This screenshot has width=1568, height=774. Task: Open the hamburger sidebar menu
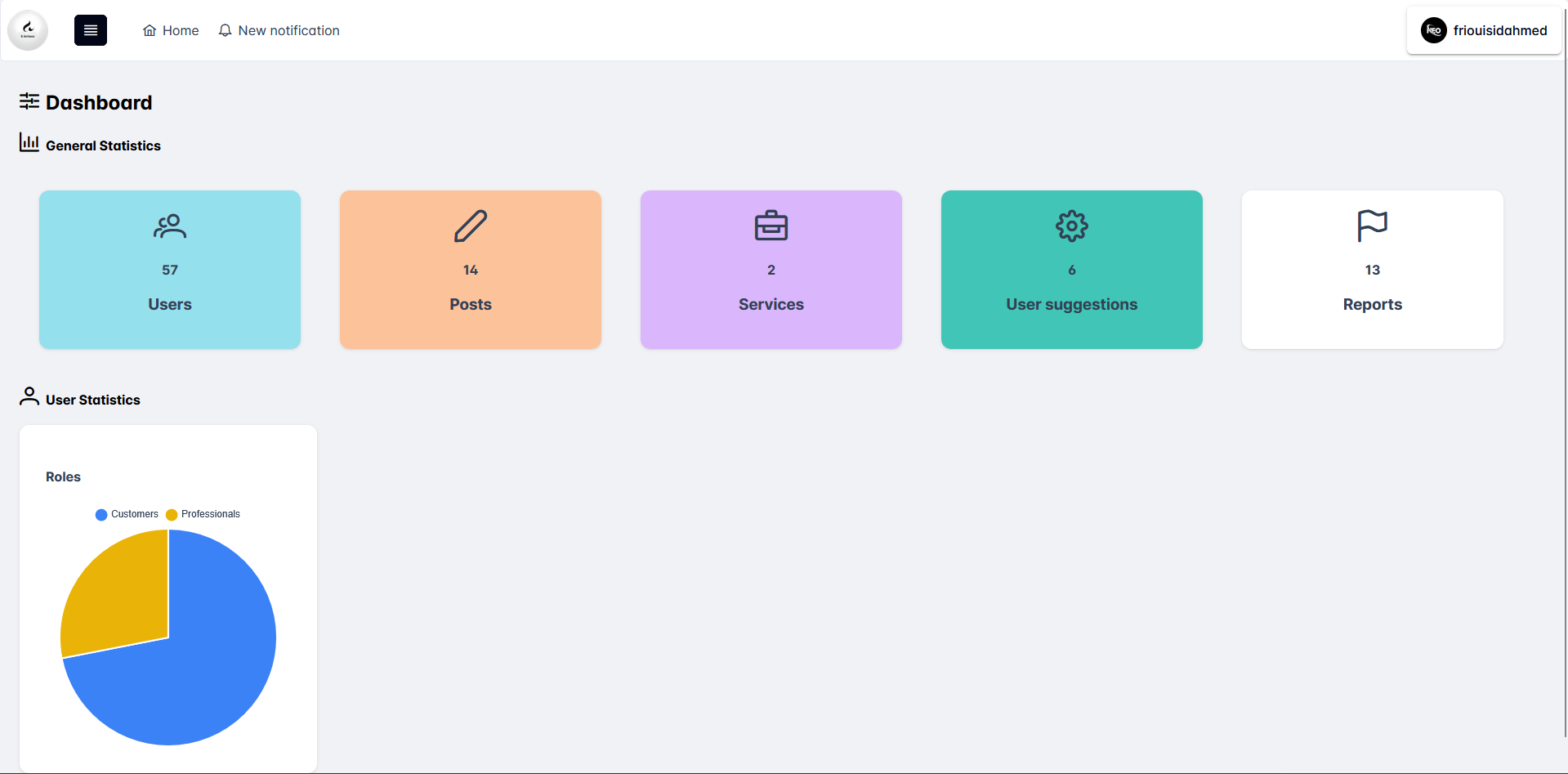[91, 30]
